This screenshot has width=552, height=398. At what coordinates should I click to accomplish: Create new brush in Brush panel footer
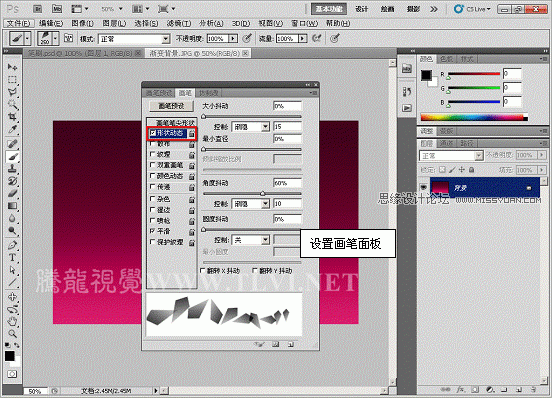(x=291, y=345)
